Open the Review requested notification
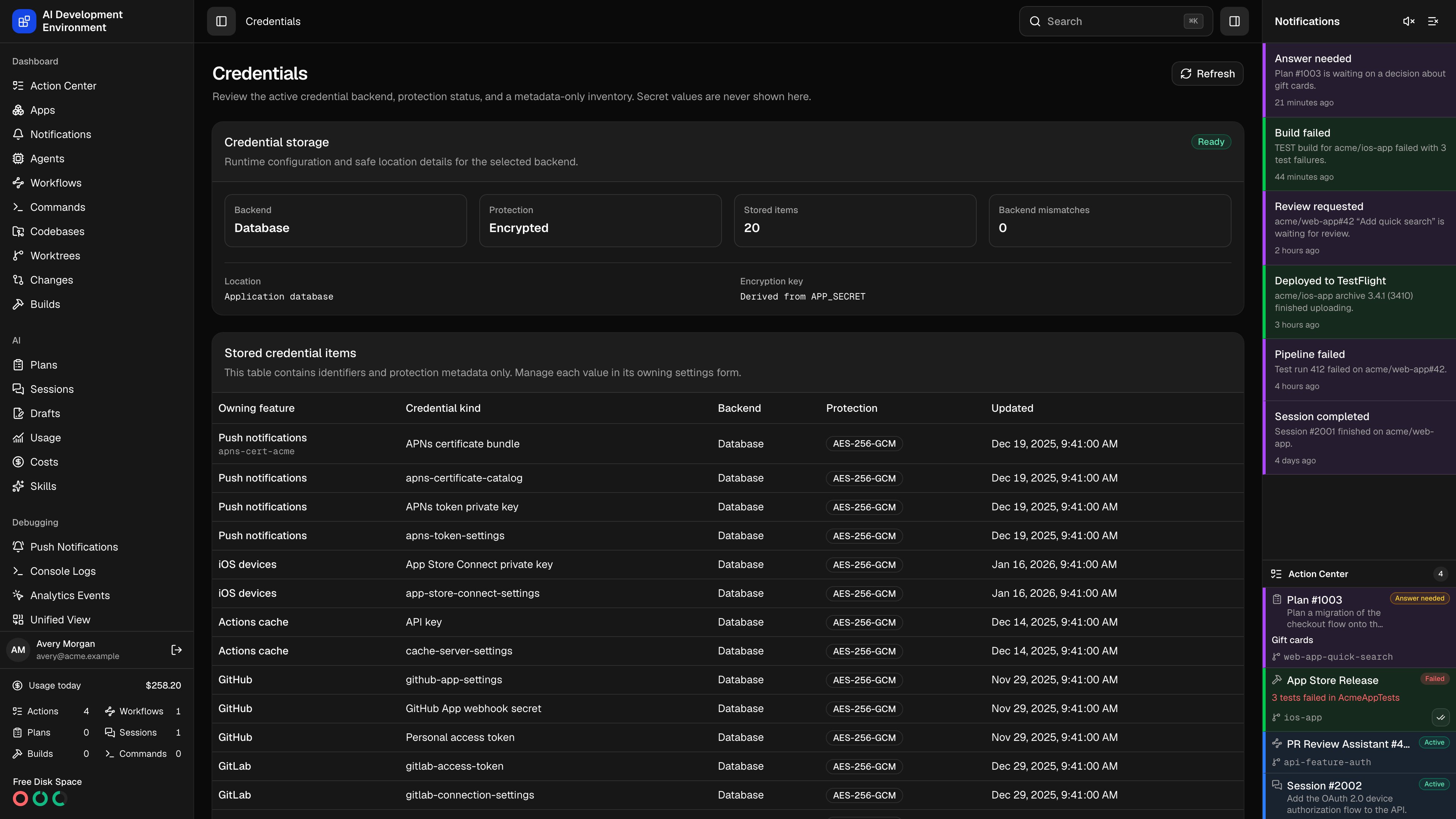Viewport: 1456px width, 819px height. pyautogui.click(x=1359, y=228)
